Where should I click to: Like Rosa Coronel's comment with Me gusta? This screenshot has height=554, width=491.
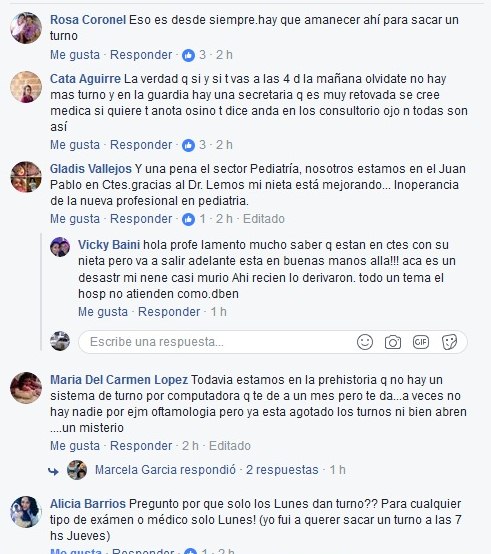(x=75, y=55)
